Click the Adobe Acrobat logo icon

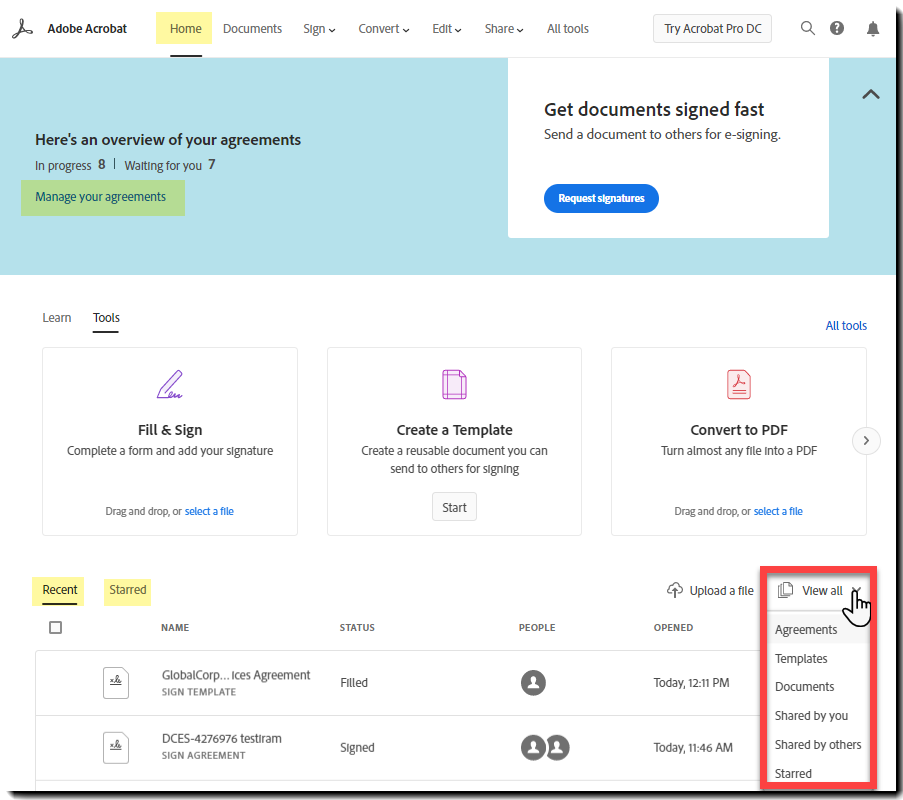click(22, 28)
